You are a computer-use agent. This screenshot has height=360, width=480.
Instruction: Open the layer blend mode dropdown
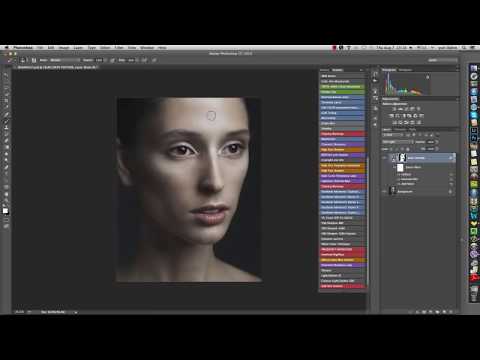click(x=398, y=142)
